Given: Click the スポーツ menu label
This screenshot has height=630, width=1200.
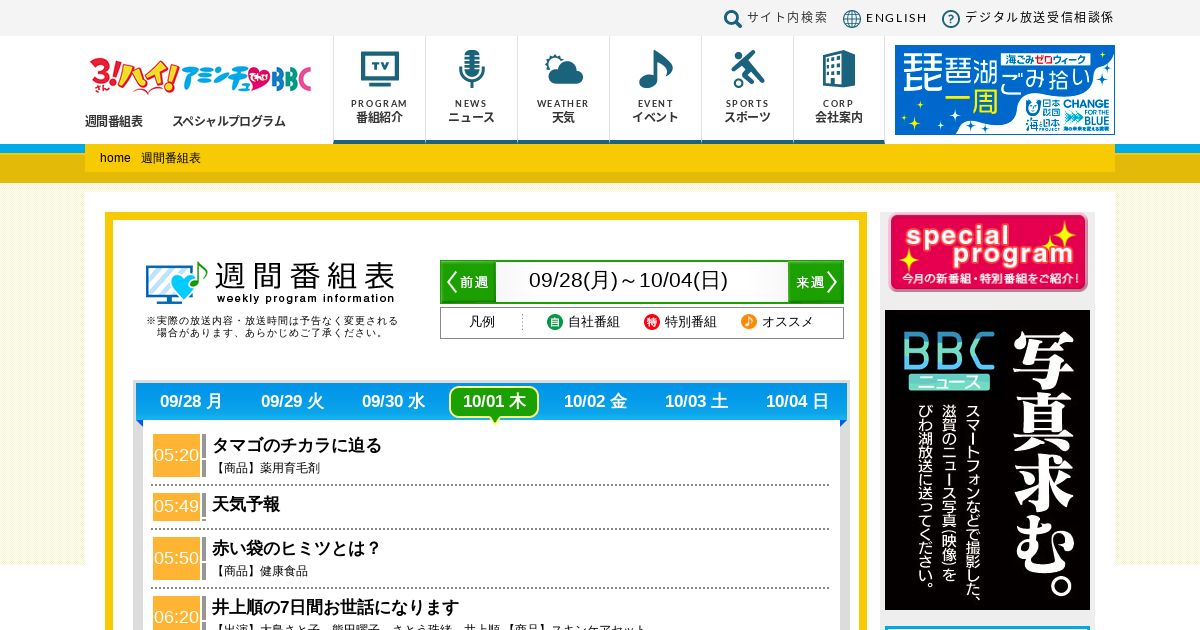Looking at the screenshot, I should pos(747,117).
